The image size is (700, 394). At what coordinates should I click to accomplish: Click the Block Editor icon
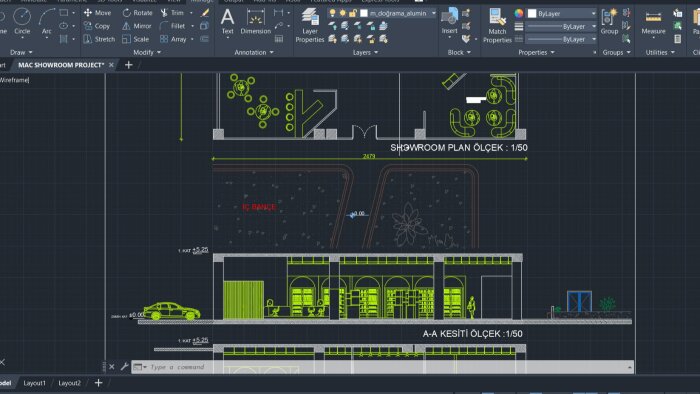[x=466, y=26]
